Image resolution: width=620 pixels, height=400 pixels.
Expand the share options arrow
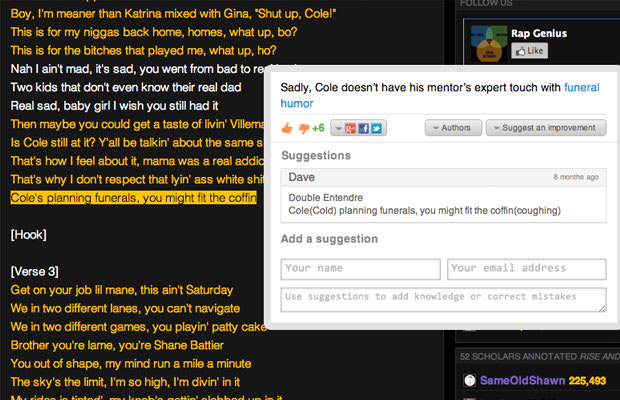click(x=338, y=128)
